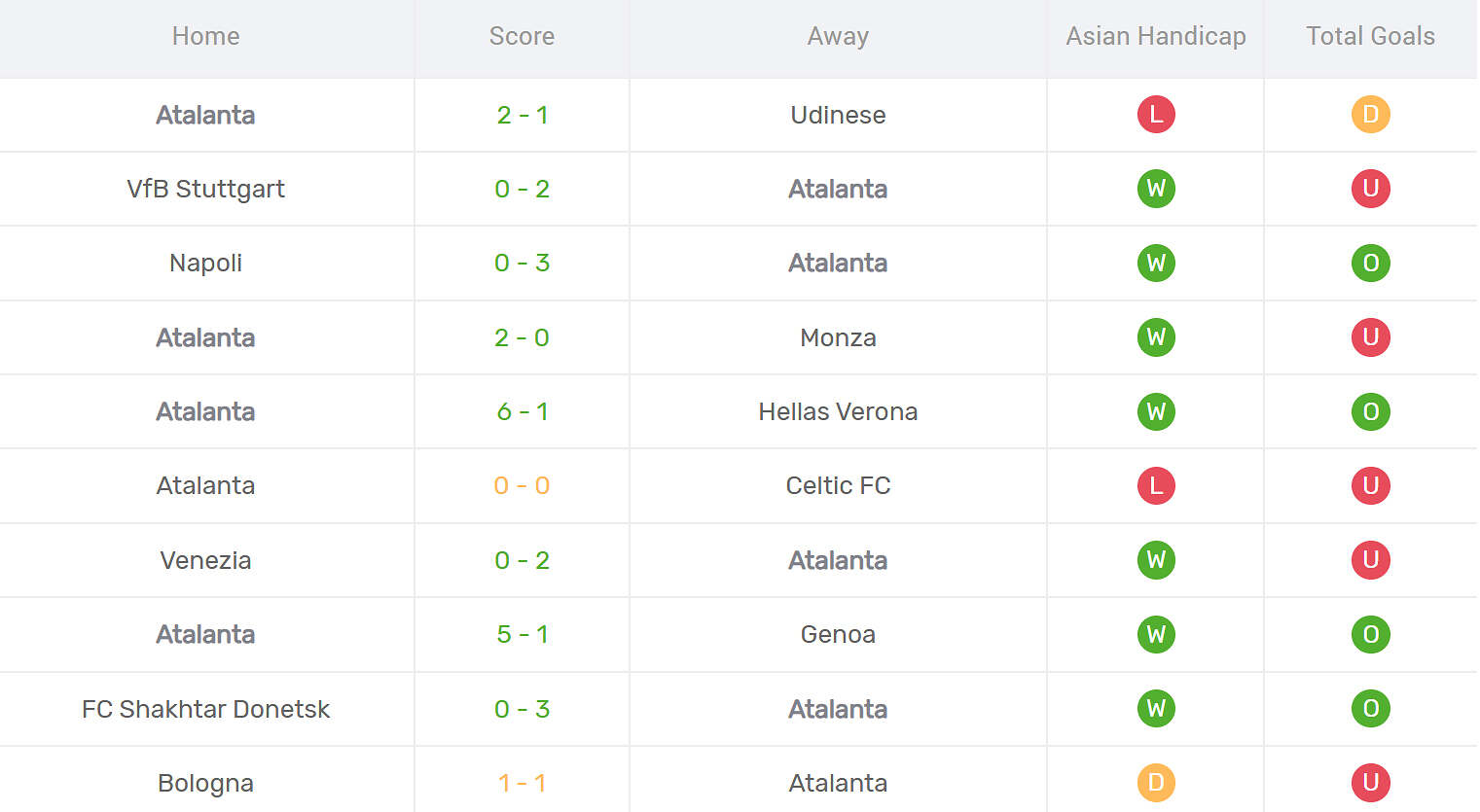
Task: Click orange D handicap badge in Bologna row
Action: pyautogui.click(x=1156, y=783)
